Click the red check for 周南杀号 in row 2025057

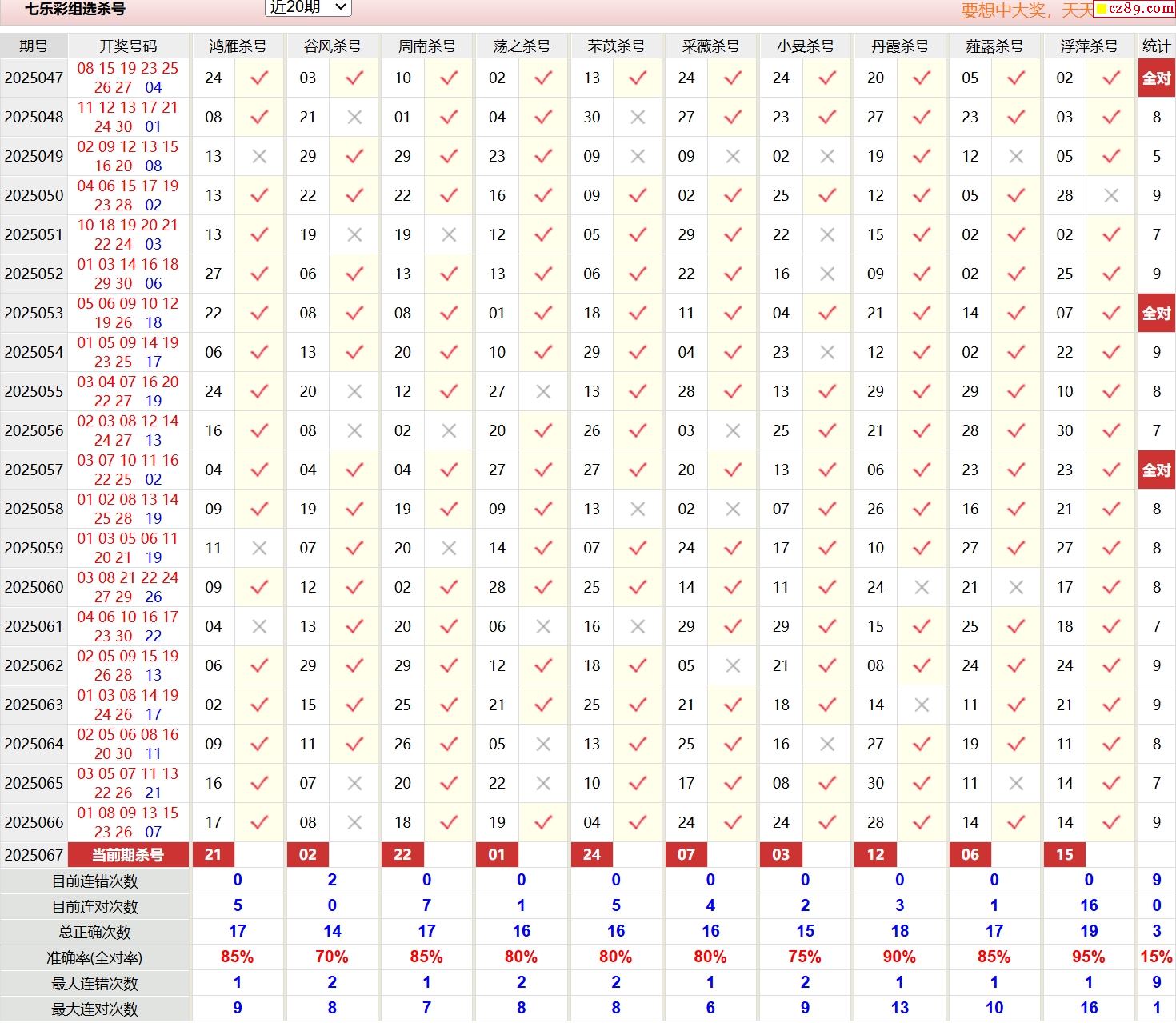[449, 470]
